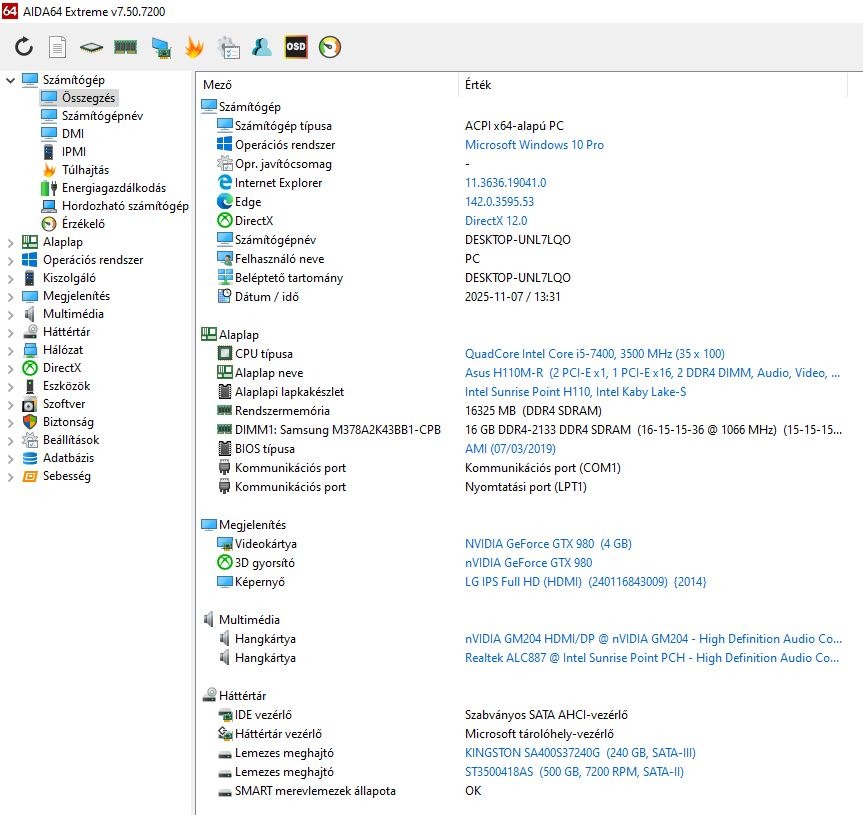This screenshot has height=815, width=863.
Task: Click the Eszközök tree icon
Action: point(30,386)
